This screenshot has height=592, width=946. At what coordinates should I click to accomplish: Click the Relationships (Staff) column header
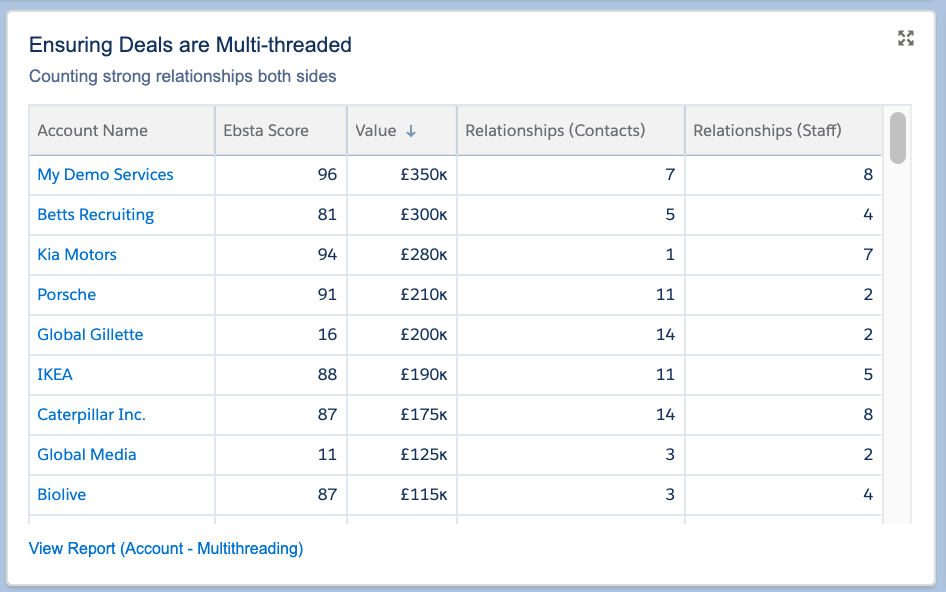coord(767,131)
